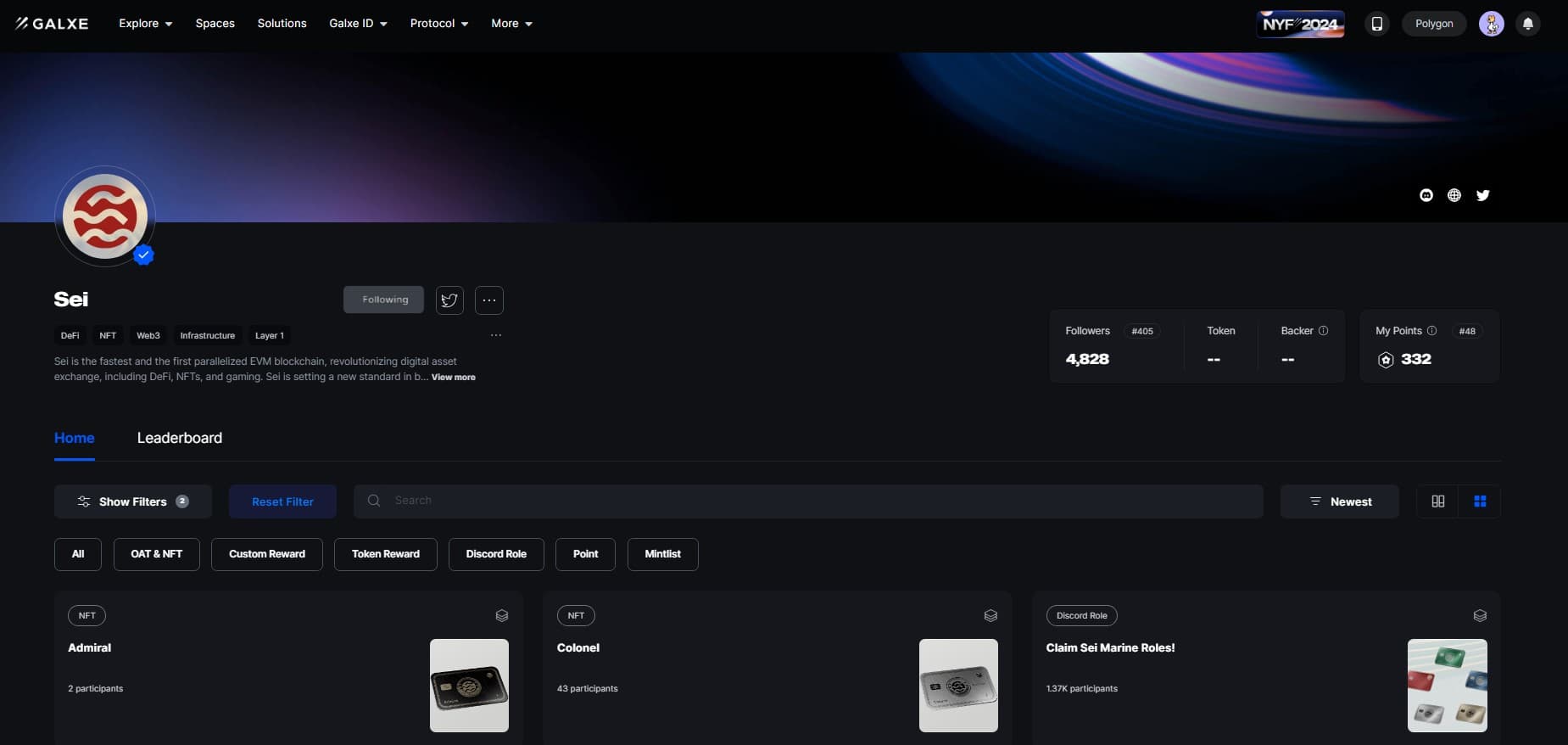Click the Sei profile logo avatar
Screen dimensions: 1568x745
click(x=105, y=216)
